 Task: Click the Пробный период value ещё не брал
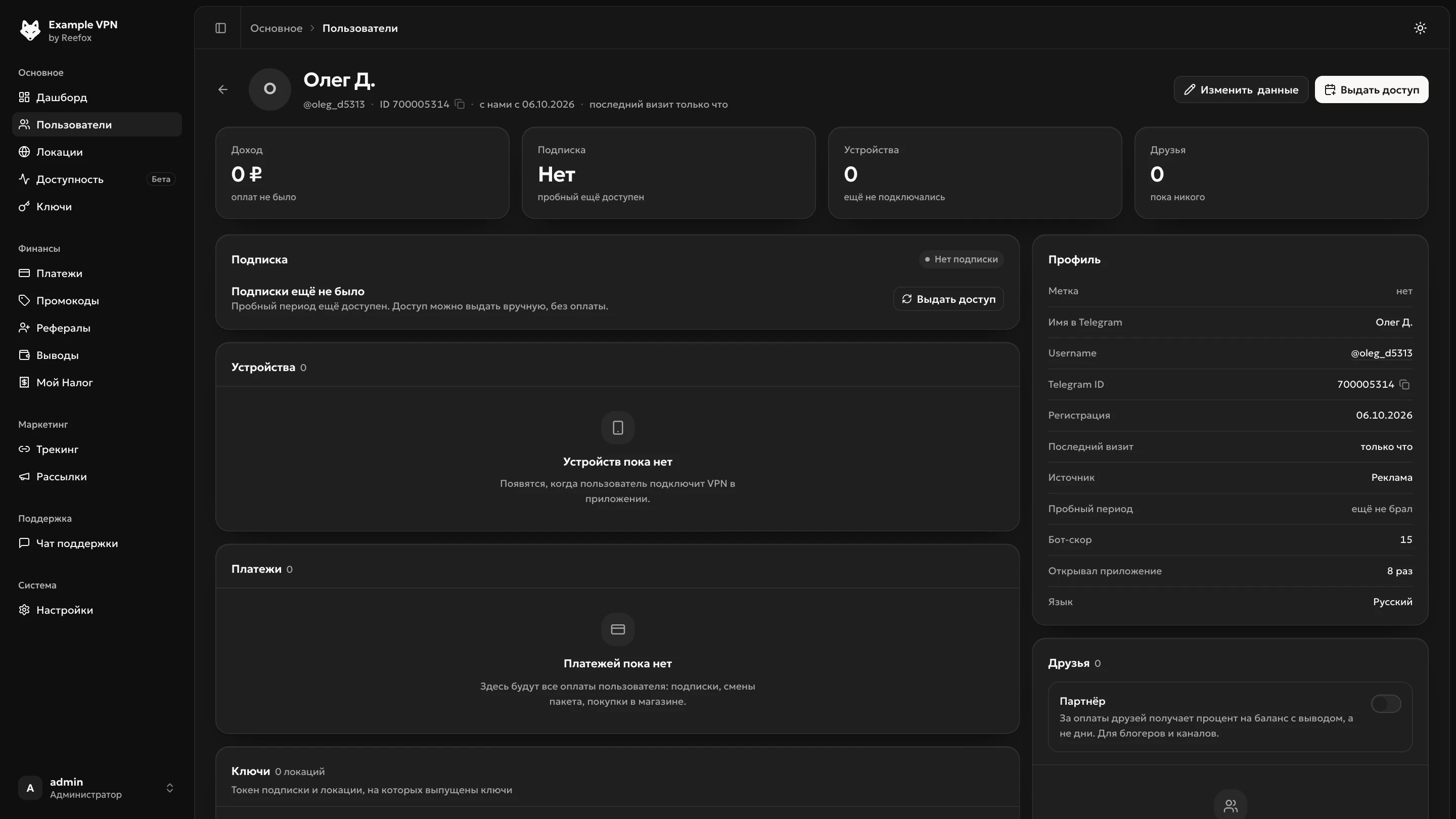point(1381,509)
